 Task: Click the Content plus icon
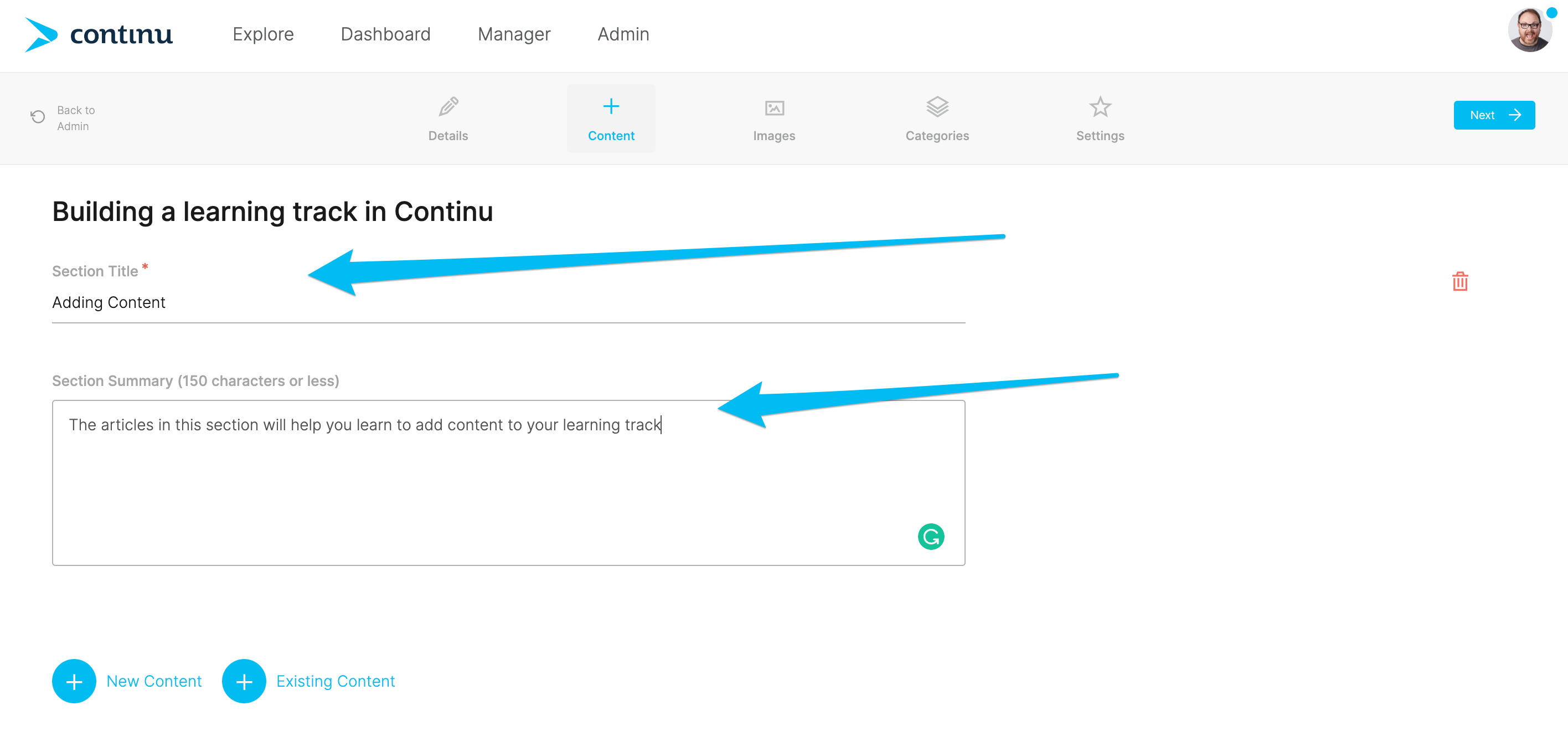click(611, 106)
